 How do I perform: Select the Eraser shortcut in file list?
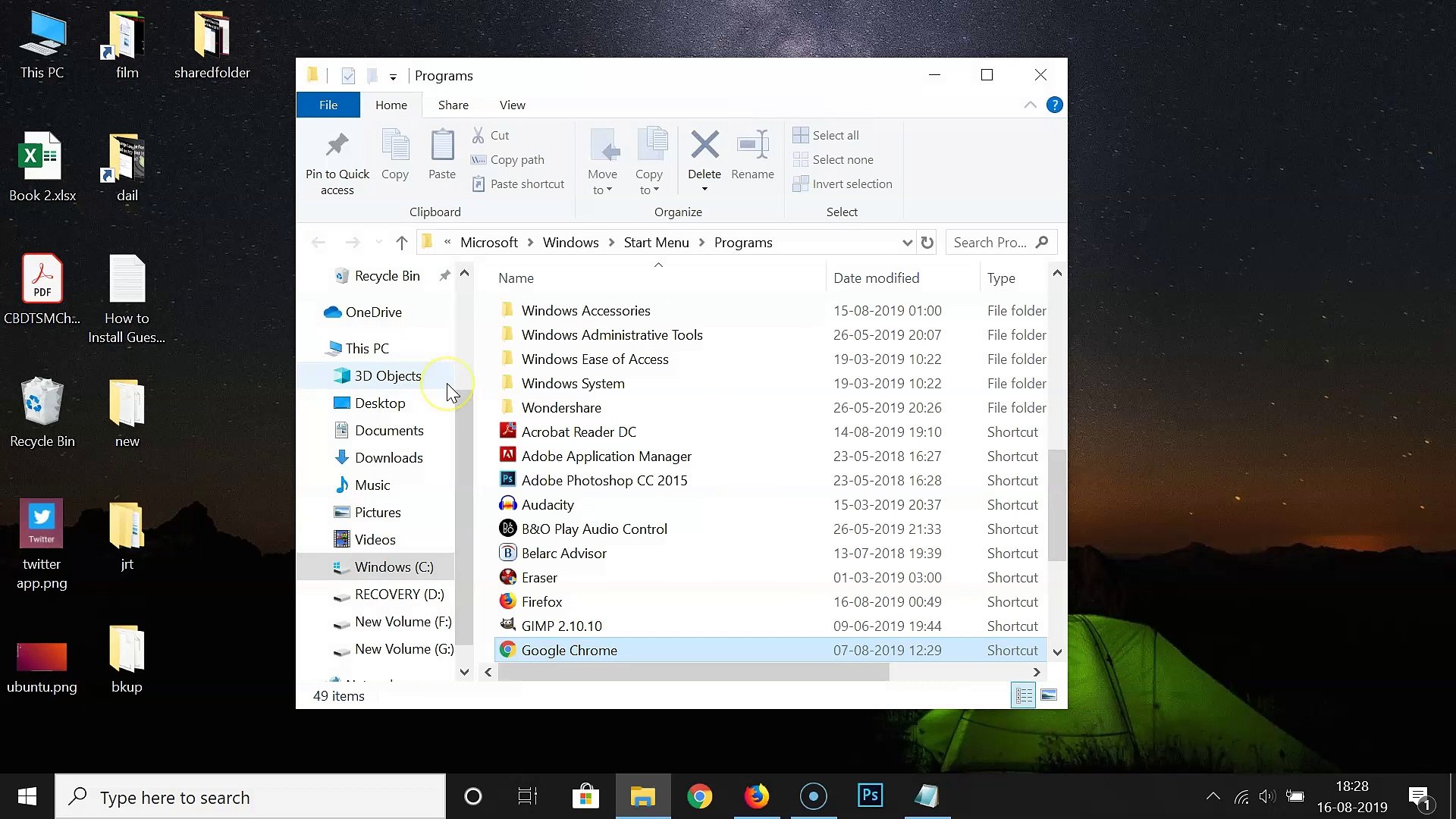point(539,577)
